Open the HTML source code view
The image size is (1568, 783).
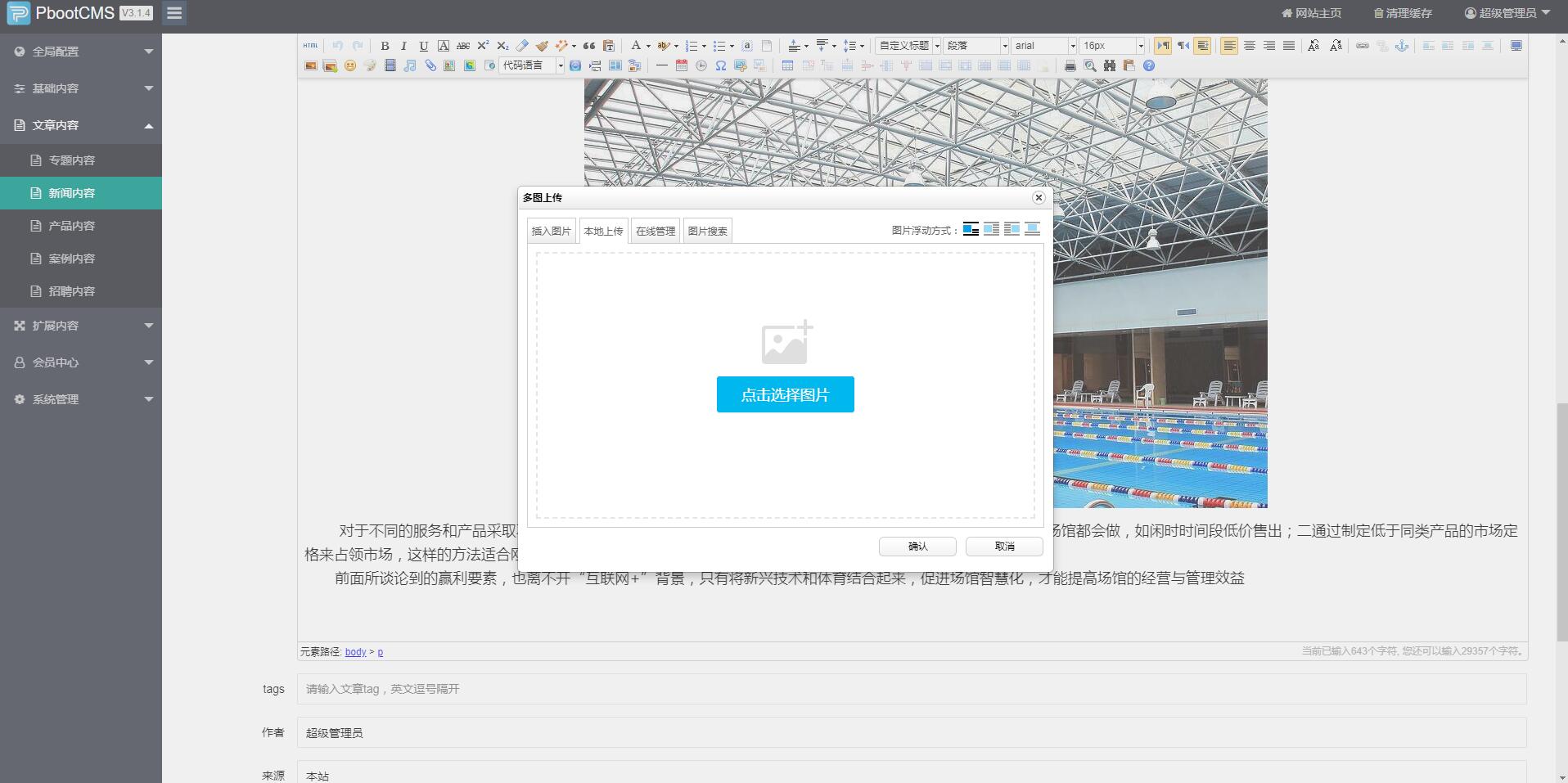tap(311, 46)
